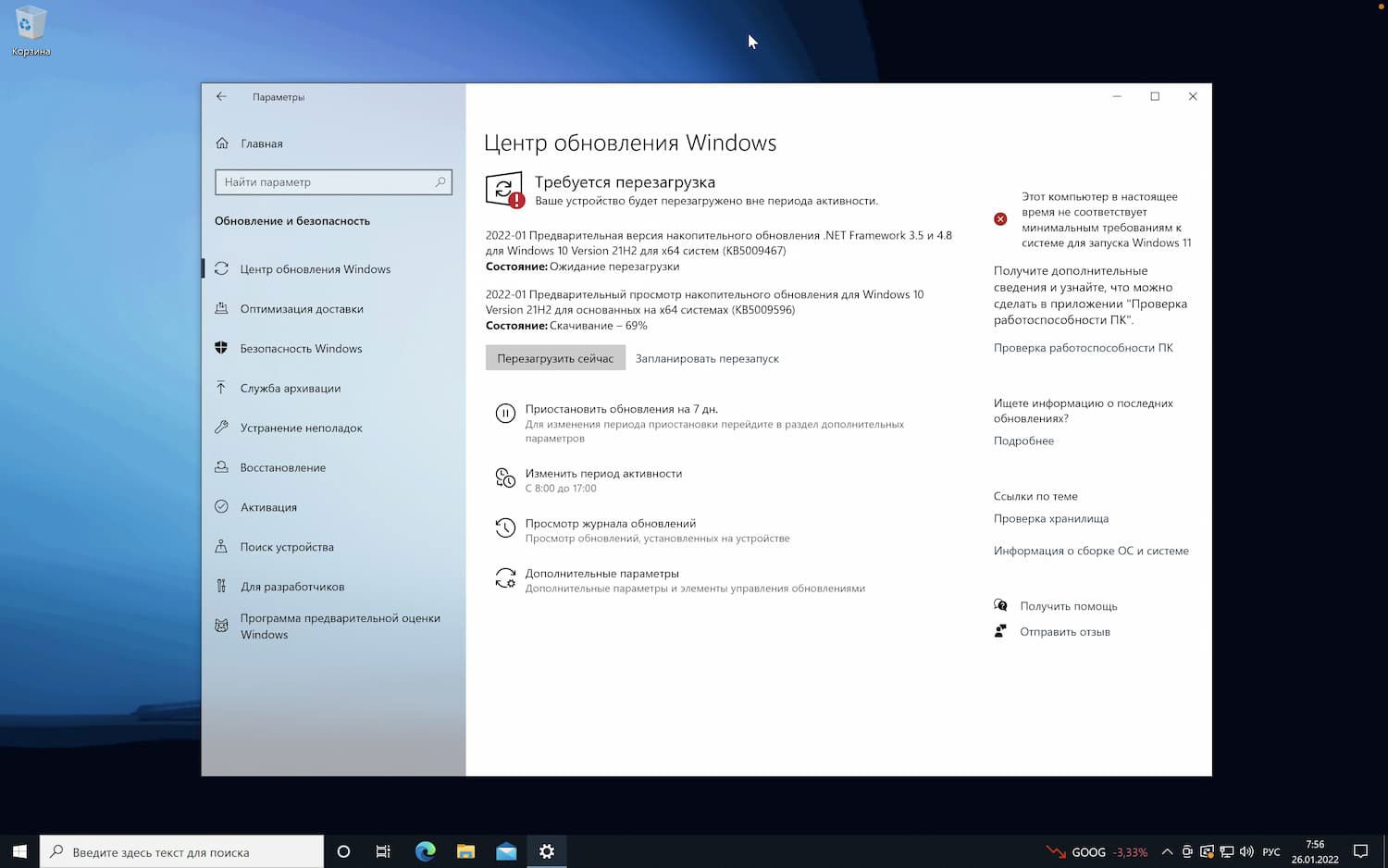This screenshot has height=868, width=1388.
Task: Click the Дополнительные параметры gear-sync icon
Action: pyautogui.click(x=505, y=578)
